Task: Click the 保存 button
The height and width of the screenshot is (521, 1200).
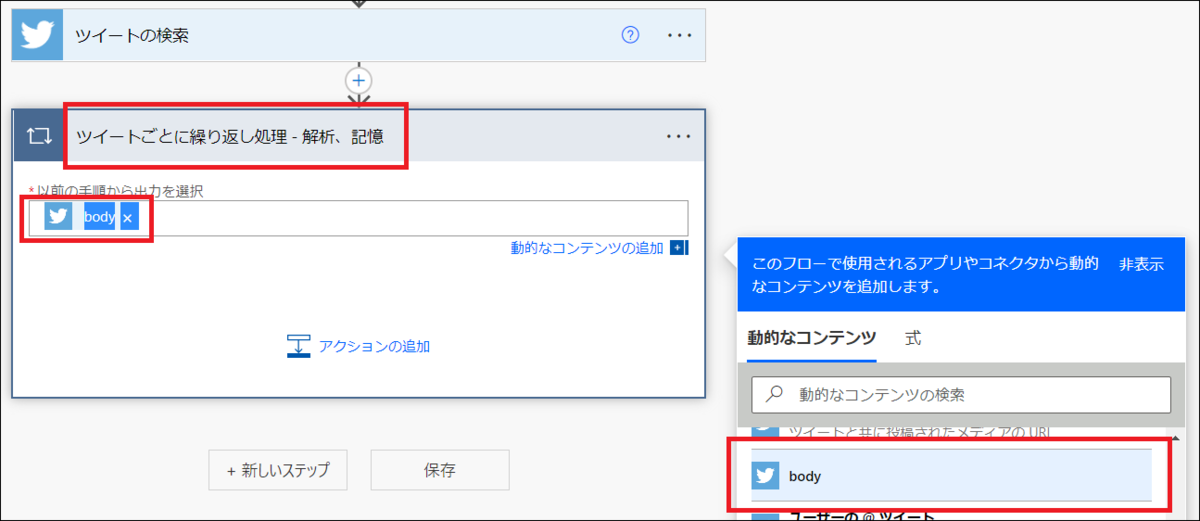Action: (440, 469)
